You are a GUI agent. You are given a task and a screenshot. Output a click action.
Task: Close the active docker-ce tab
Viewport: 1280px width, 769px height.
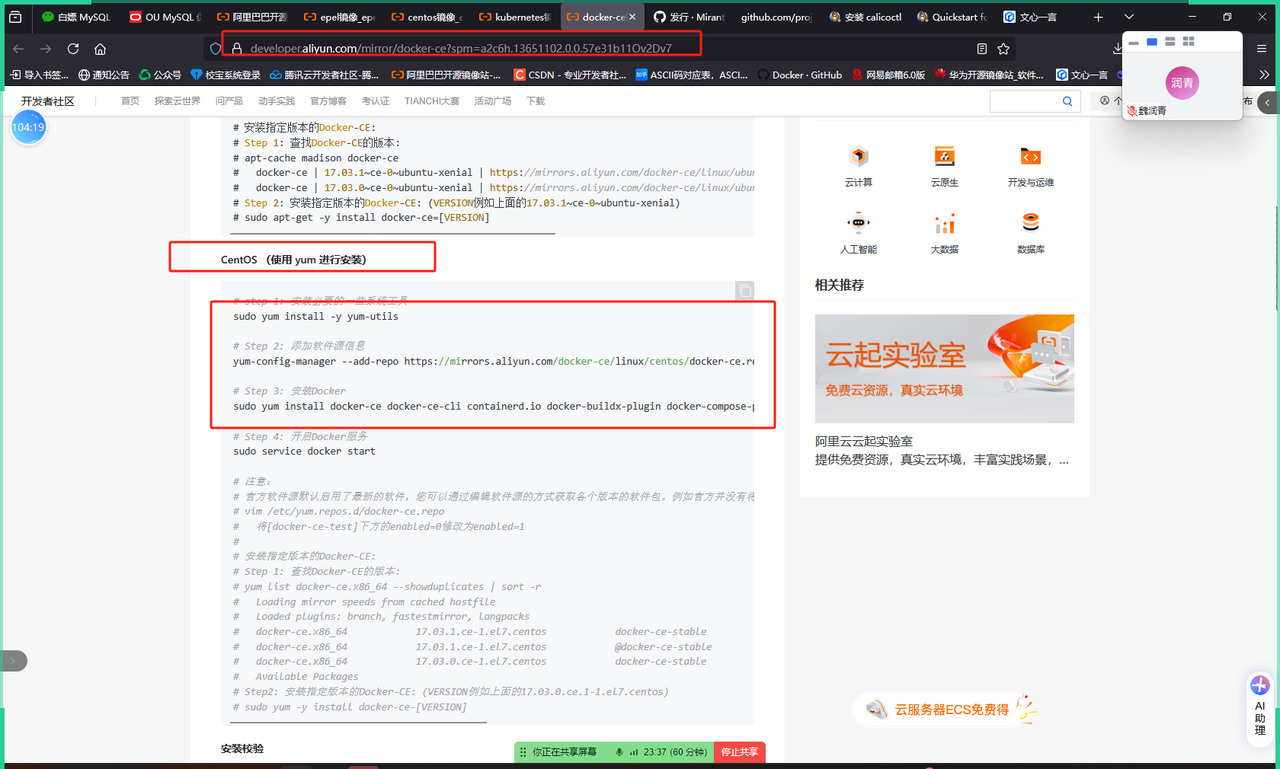tap(632, 17)
